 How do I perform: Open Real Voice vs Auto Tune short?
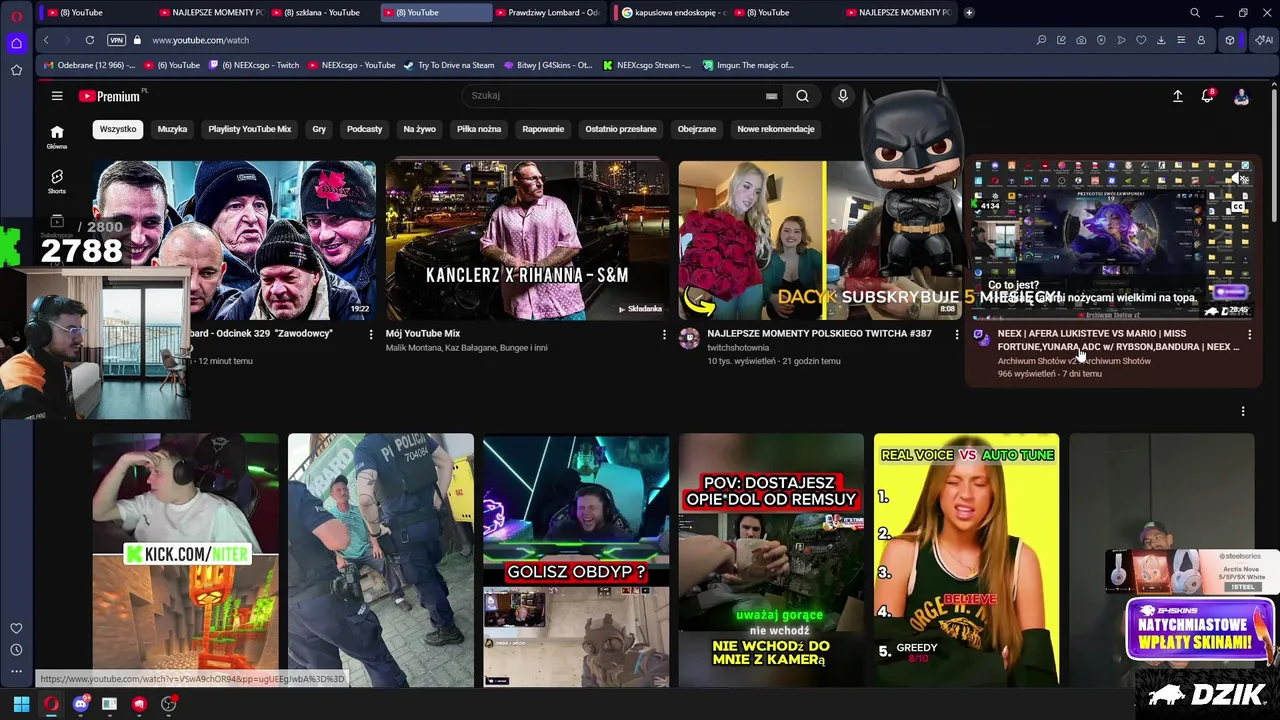(966, 560)
